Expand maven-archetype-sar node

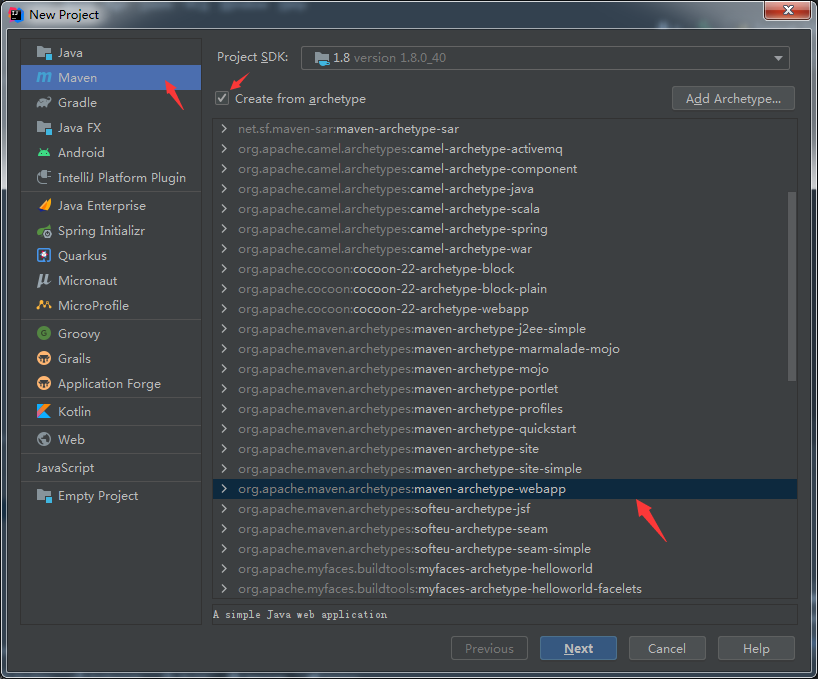pos(224,129)
